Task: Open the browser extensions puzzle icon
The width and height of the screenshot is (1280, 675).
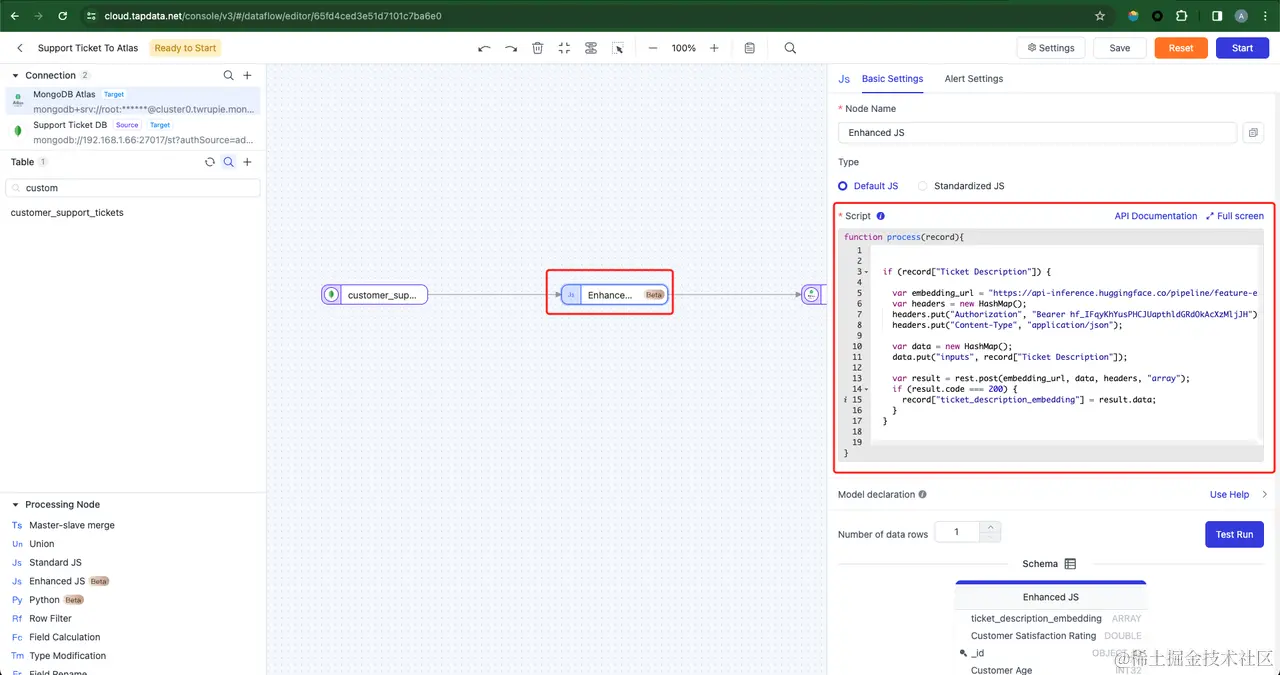Action: coord(1182,16)
